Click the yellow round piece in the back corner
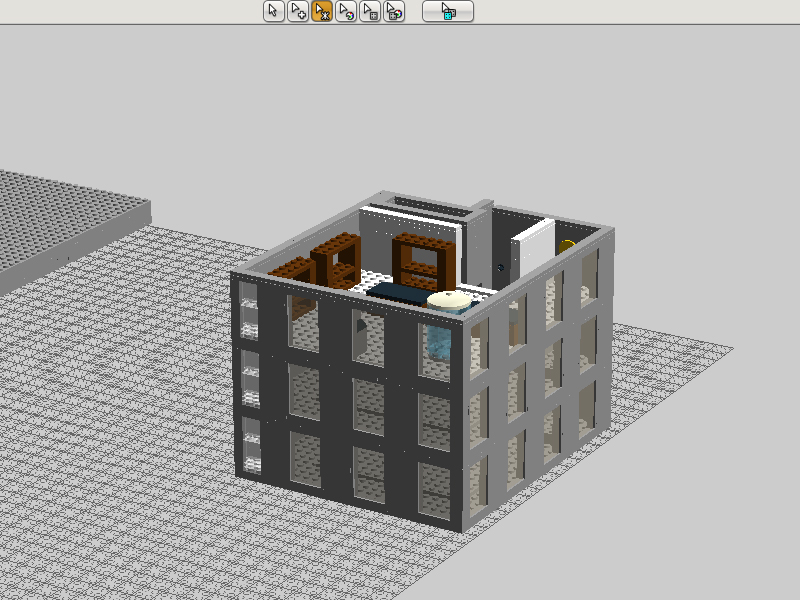800x600 pixels. [x=566, y=246]
